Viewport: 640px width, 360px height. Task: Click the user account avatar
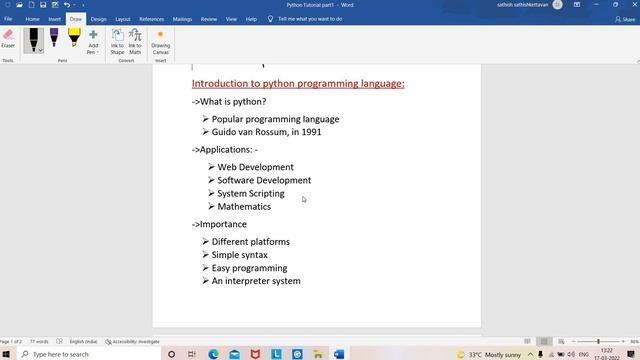[557, 5]
